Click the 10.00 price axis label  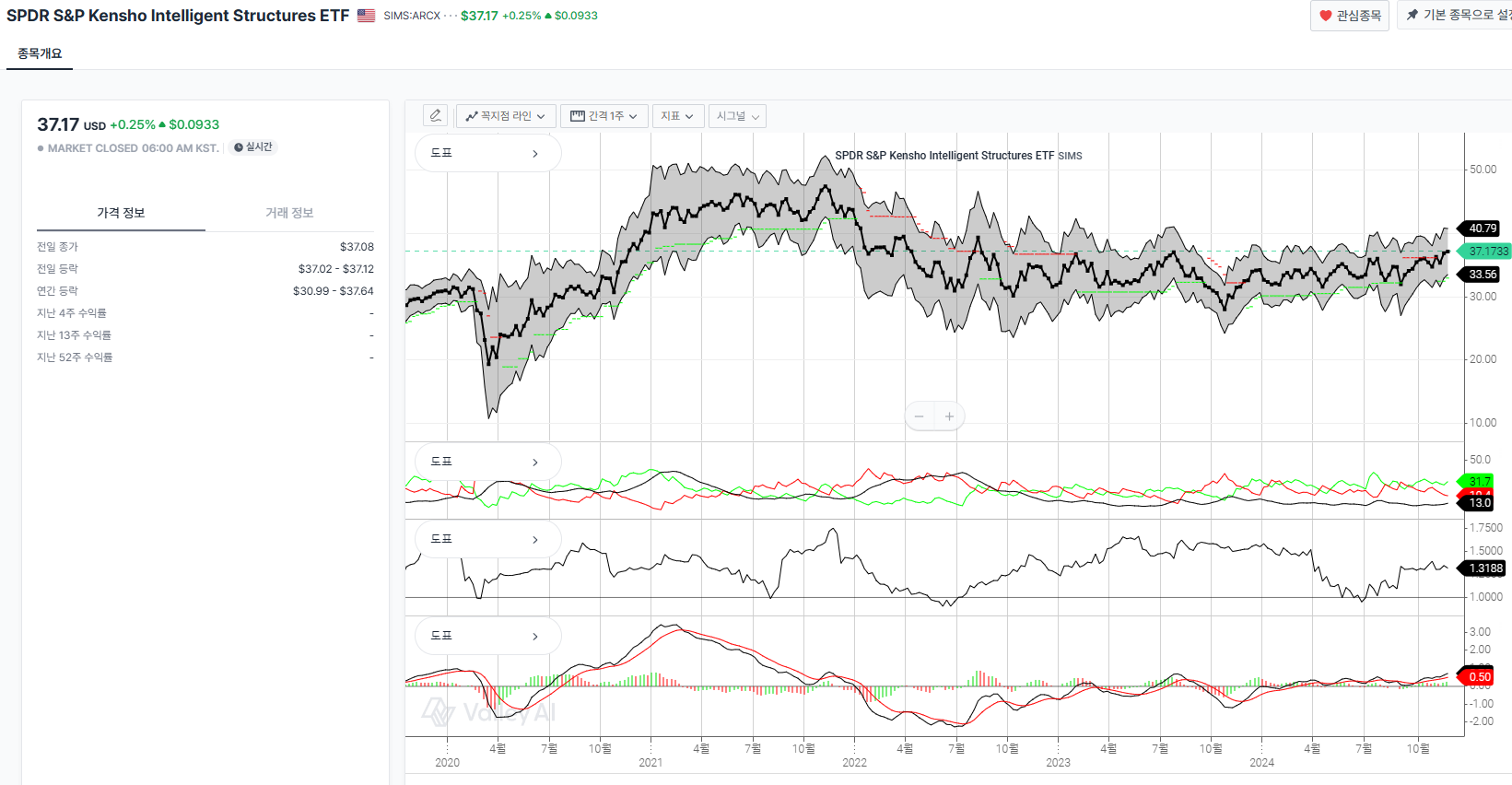pyautogui.click(x=1483, y=423)
